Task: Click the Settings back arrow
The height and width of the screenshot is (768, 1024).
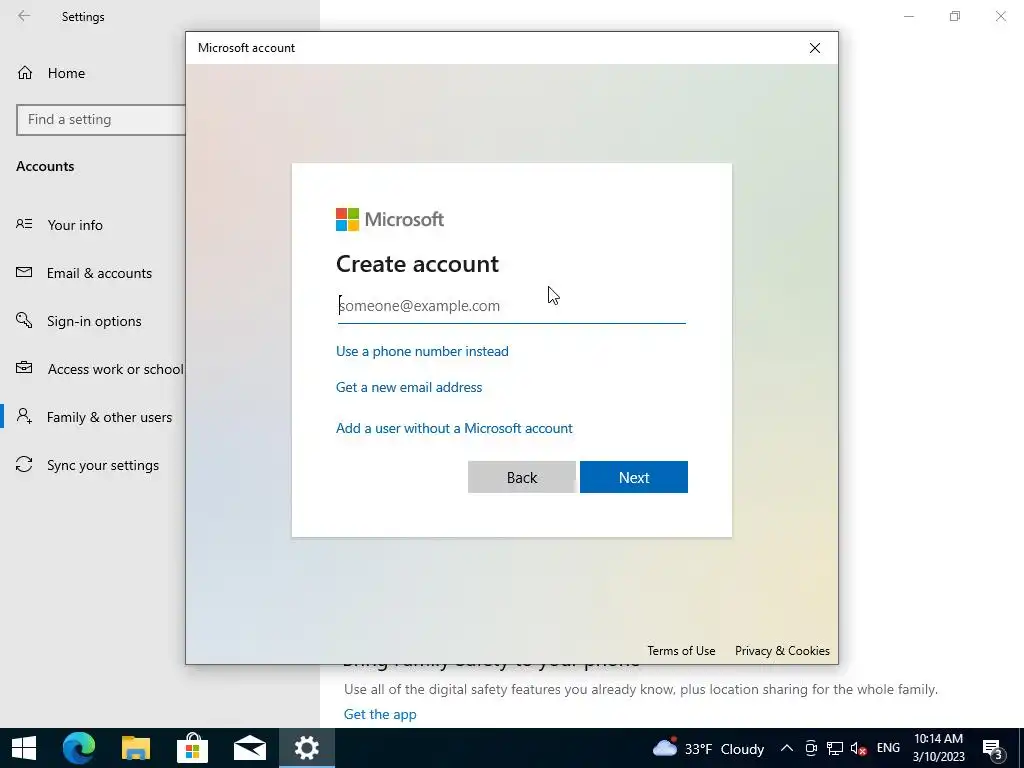Action: tap(24, 16)
